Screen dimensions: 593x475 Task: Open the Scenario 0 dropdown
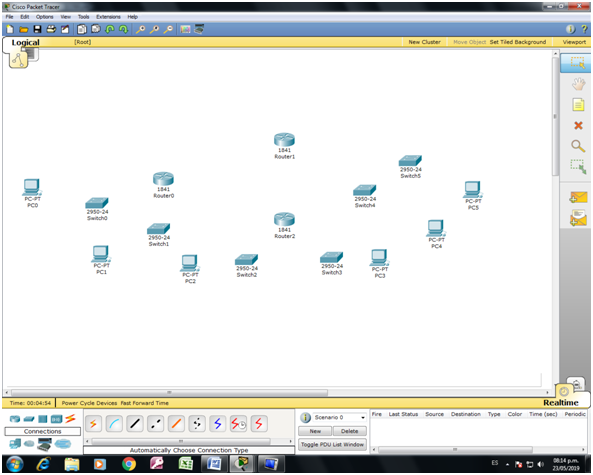pyautogui.click(x=339, y=417)
